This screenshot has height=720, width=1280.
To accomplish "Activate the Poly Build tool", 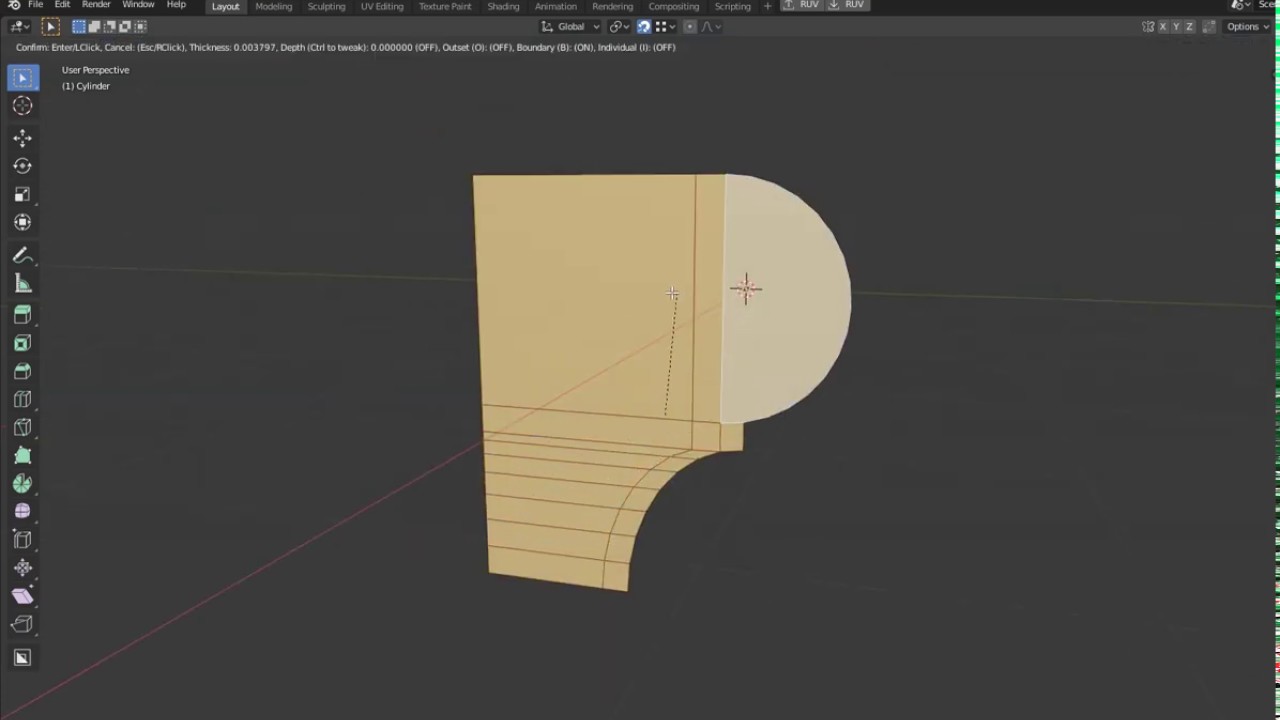I will [x=22, y=456].
